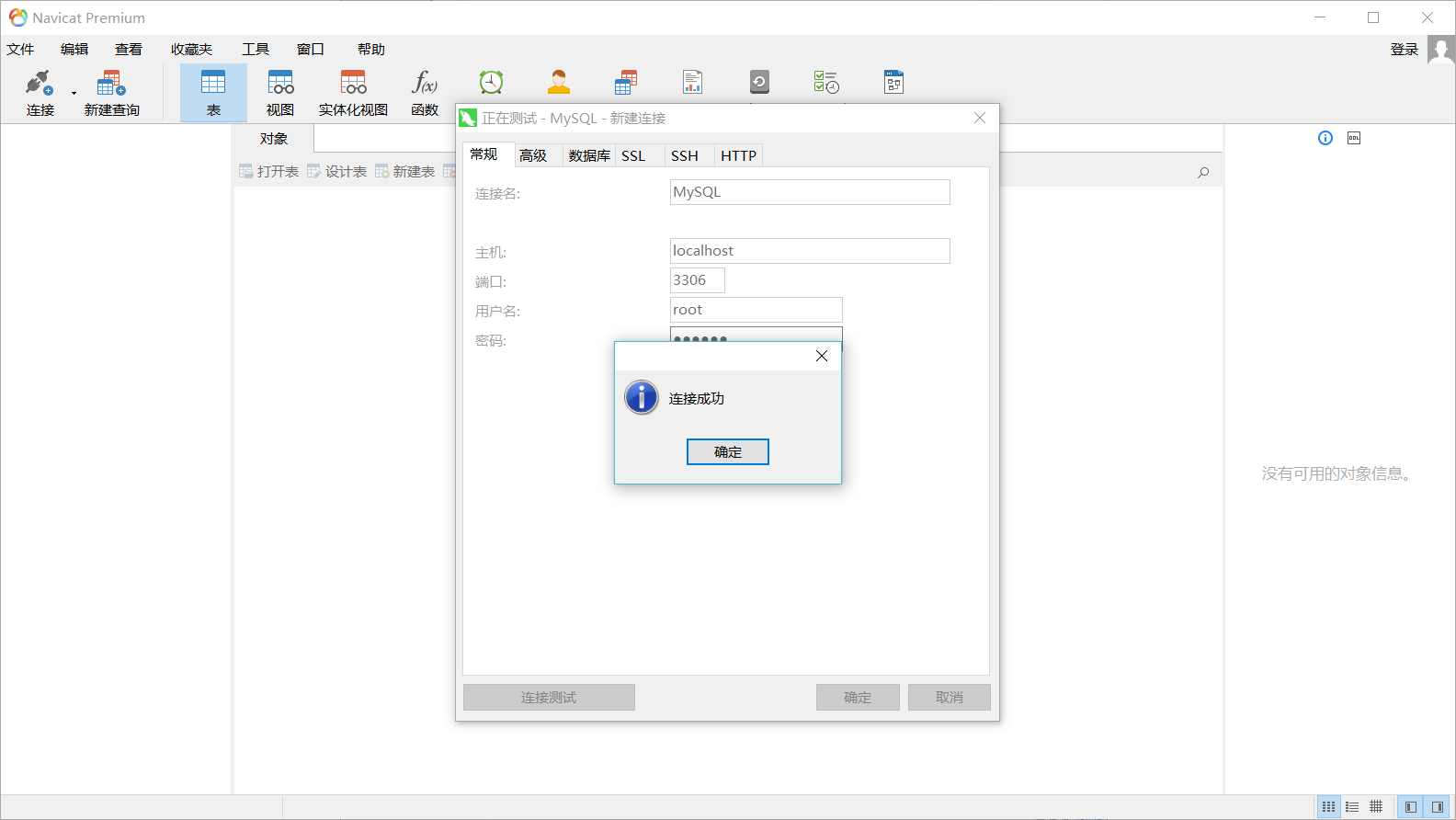1456x820 pixels.
Task: Switch to the HTTP tab
Action: [x=739, y=155]
